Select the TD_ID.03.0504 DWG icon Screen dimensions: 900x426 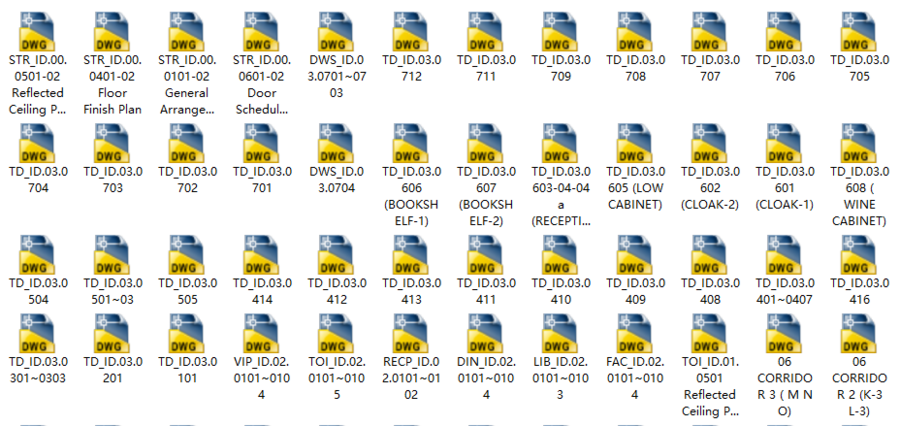click(x=37, y=255)
